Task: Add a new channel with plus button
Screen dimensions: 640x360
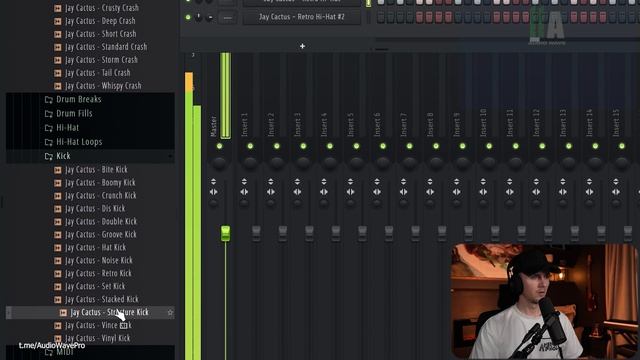Action: tap(302, 46)
